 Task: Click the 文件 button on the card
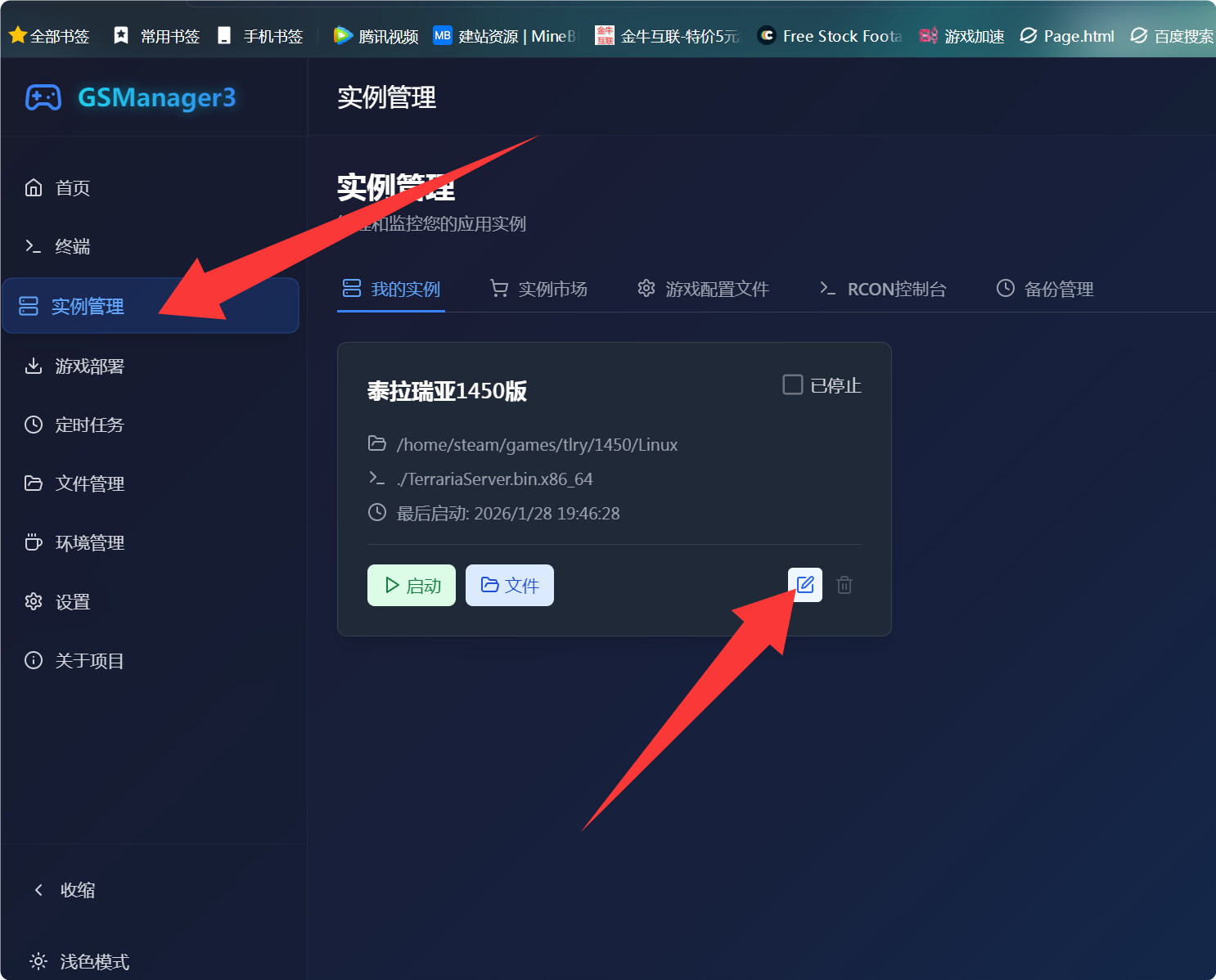coord(510,585)
